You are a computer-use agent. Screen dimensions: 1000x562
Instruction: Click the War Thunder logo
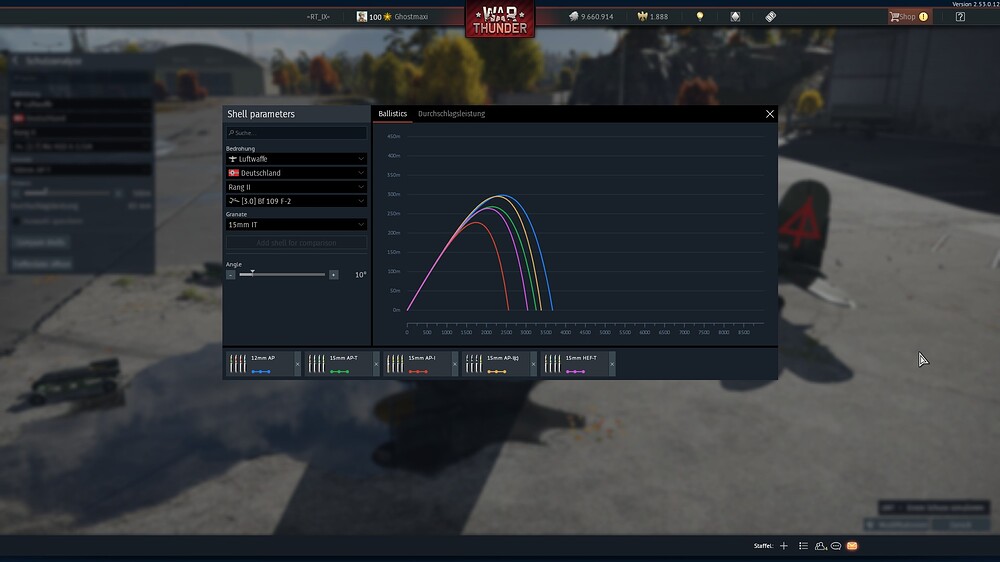point(499,19)
